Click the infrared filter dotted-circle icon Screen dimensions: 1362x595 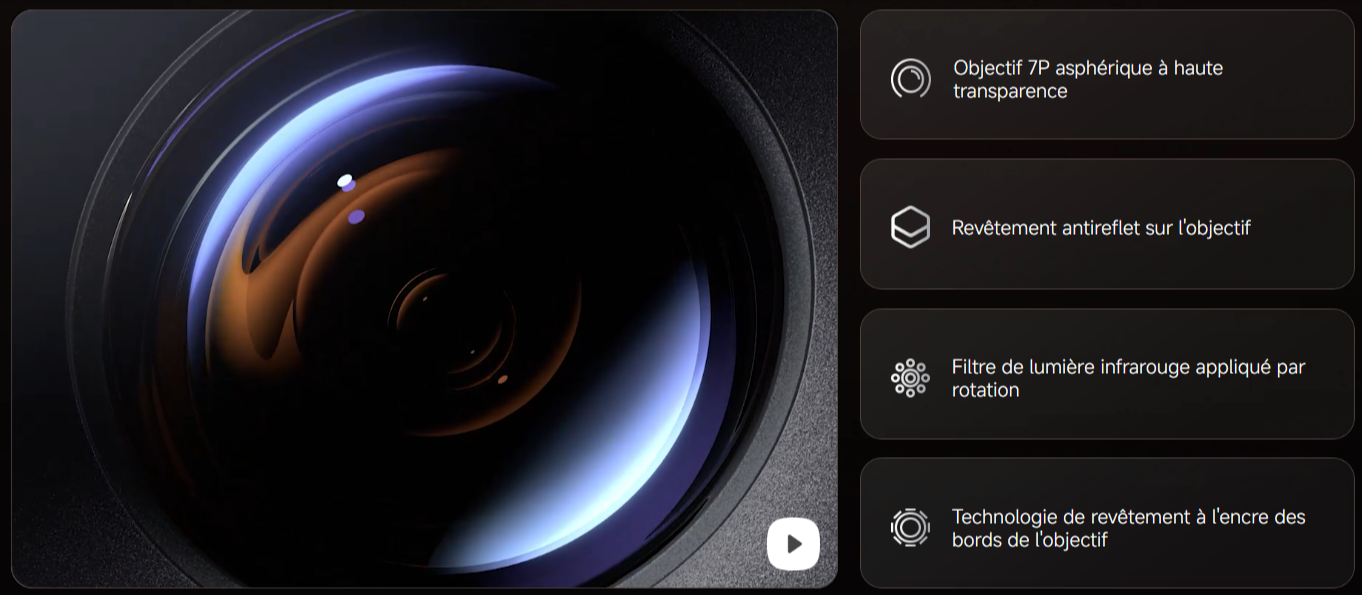click(x=910, y=378)
